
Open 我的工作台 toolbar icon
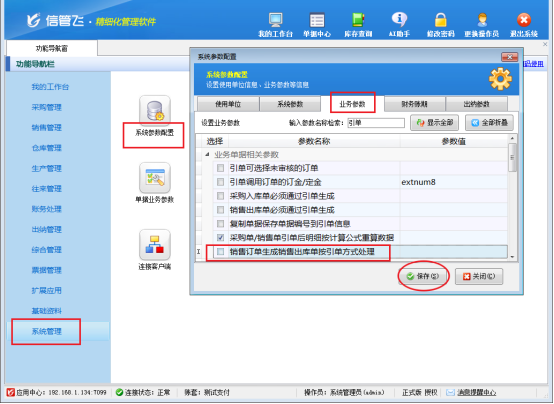[x=275, y=20]
